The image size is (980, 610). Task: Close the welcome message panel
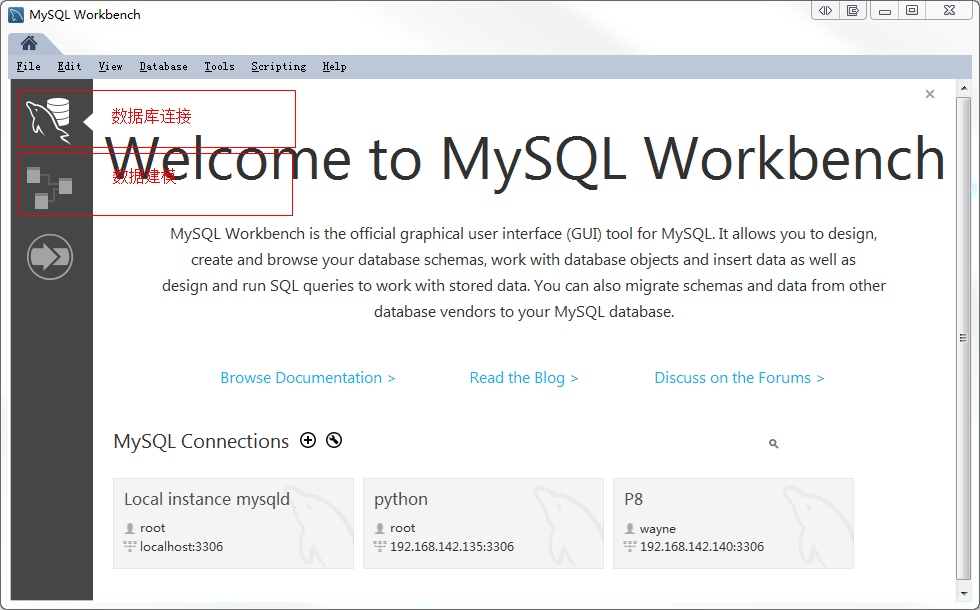pyautogui.click(x=930, y=94)
